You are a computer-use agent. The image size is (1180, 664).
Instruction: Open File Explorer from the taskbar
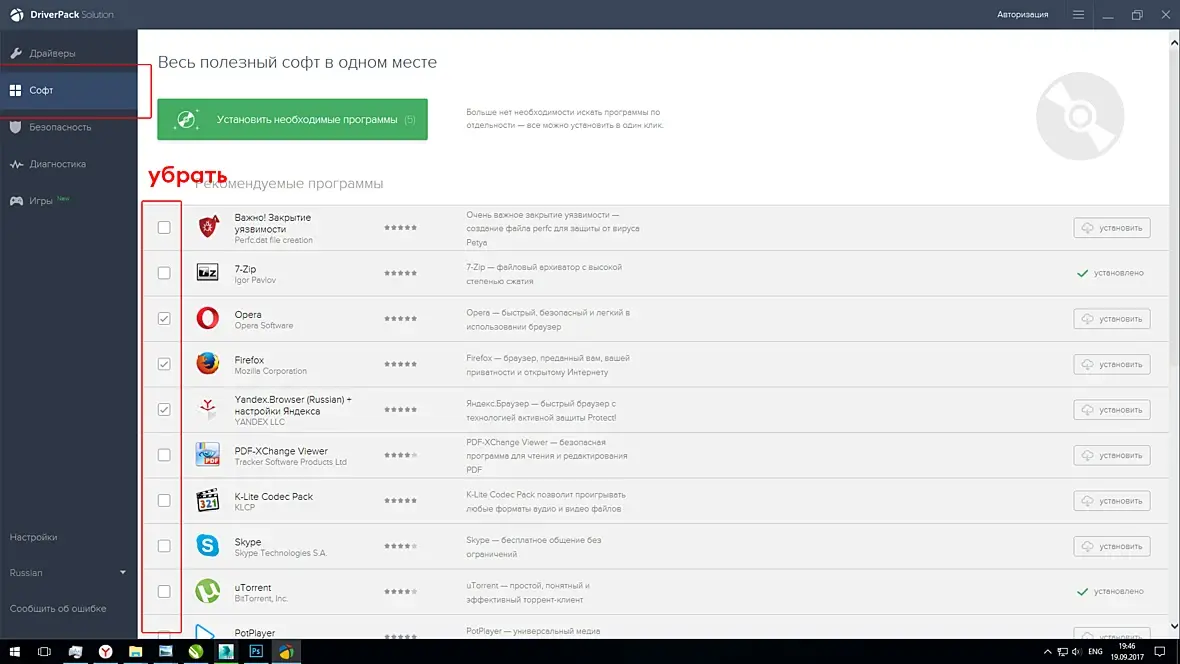135,651
